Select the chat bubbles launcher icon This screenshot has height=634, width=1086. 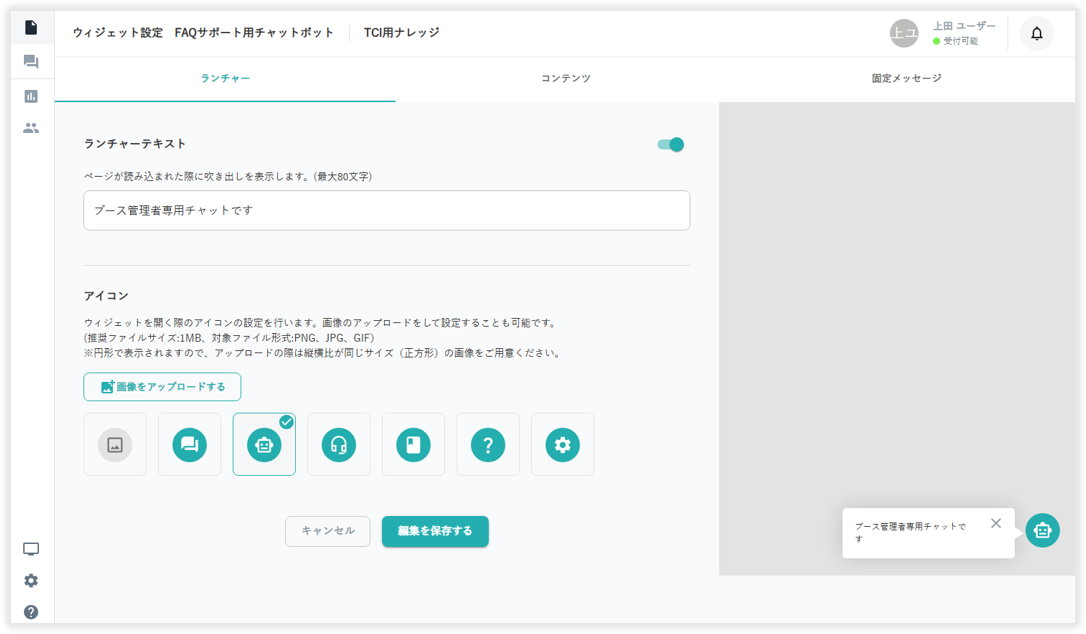pos(190,445)
